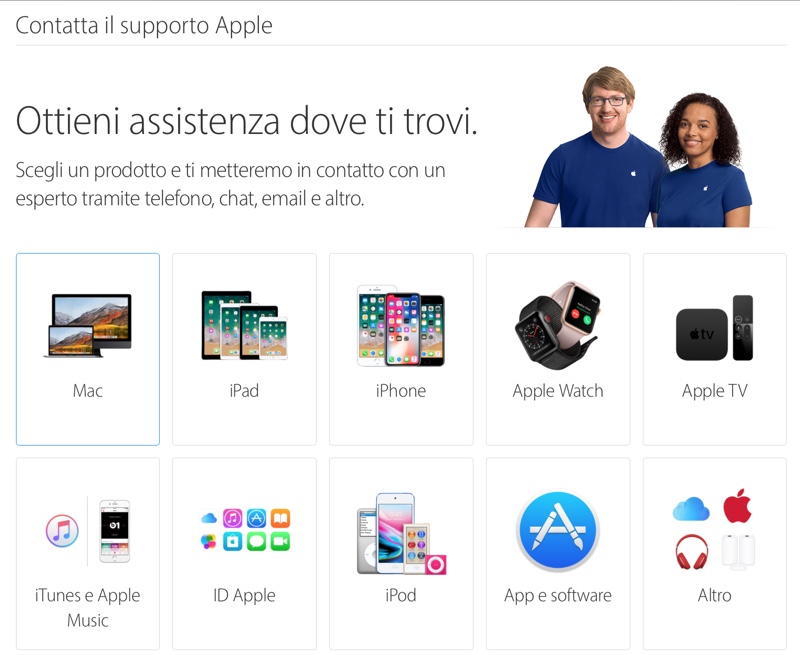Viewport: 800px width, 655px height.
Task: Click the iCloud icon in Altro tile
Action: point(691,509)
